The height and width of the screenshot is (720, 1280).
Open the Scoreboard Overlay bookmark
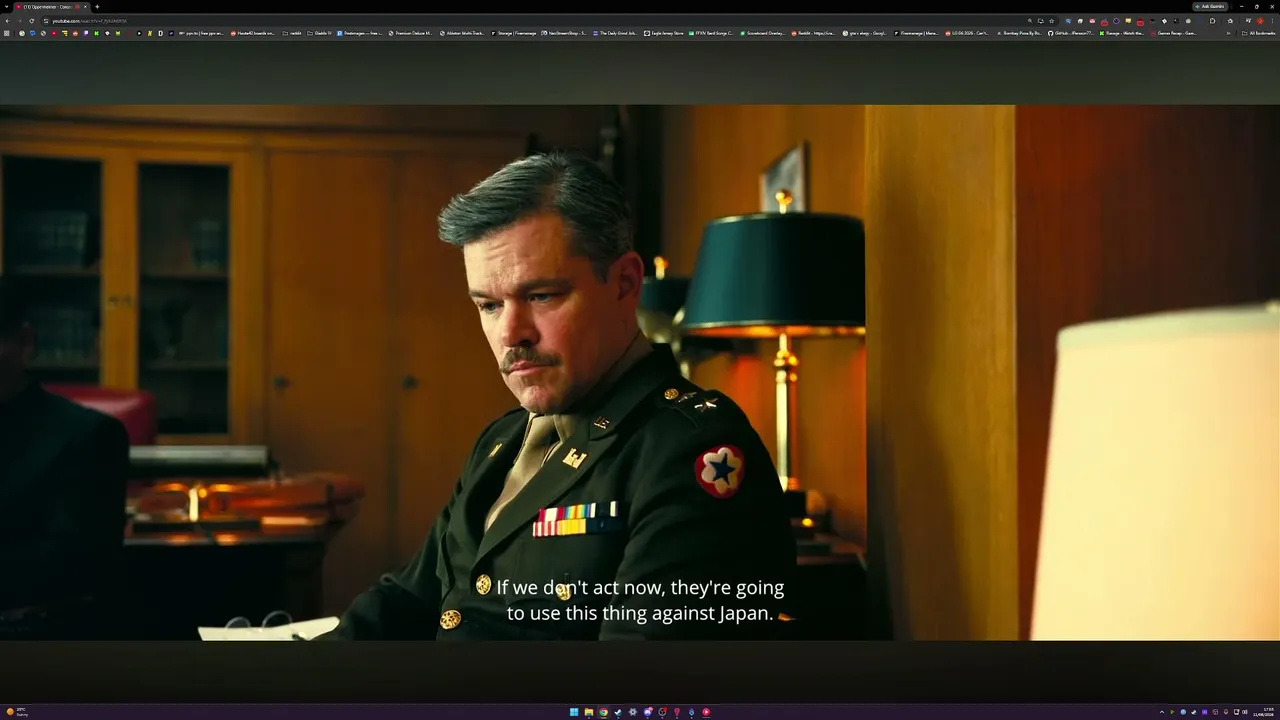[x=763, y=33]
